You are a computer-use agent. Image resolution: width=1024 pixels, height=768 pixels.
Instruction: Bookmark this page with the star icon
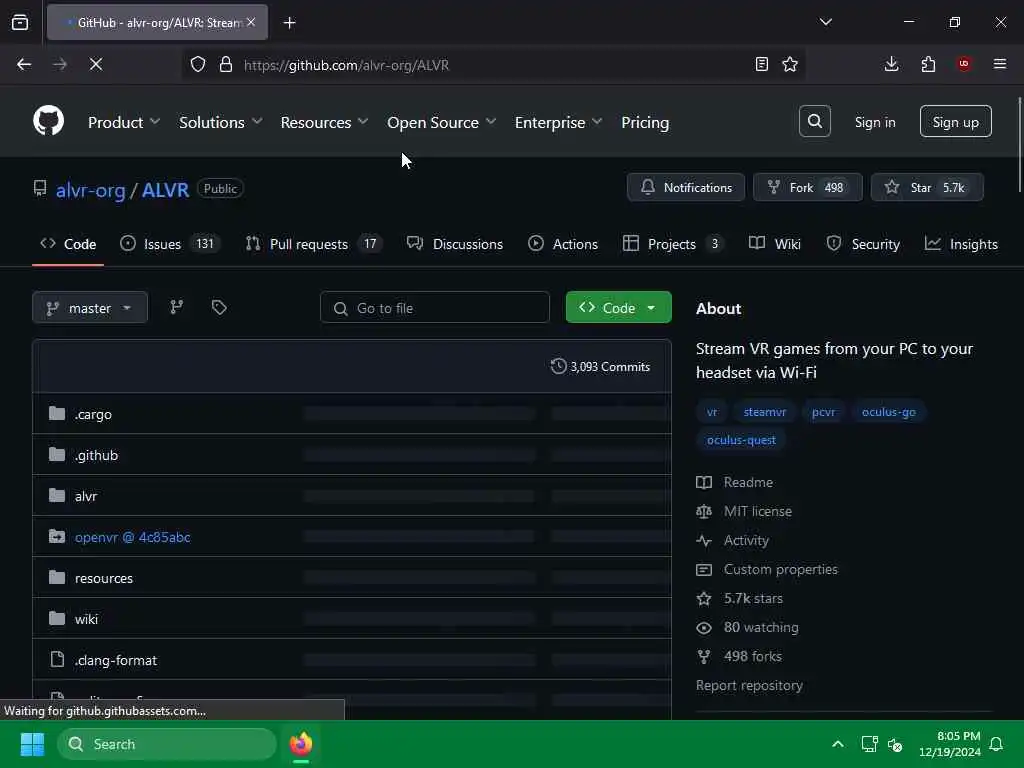click(790, 64)
